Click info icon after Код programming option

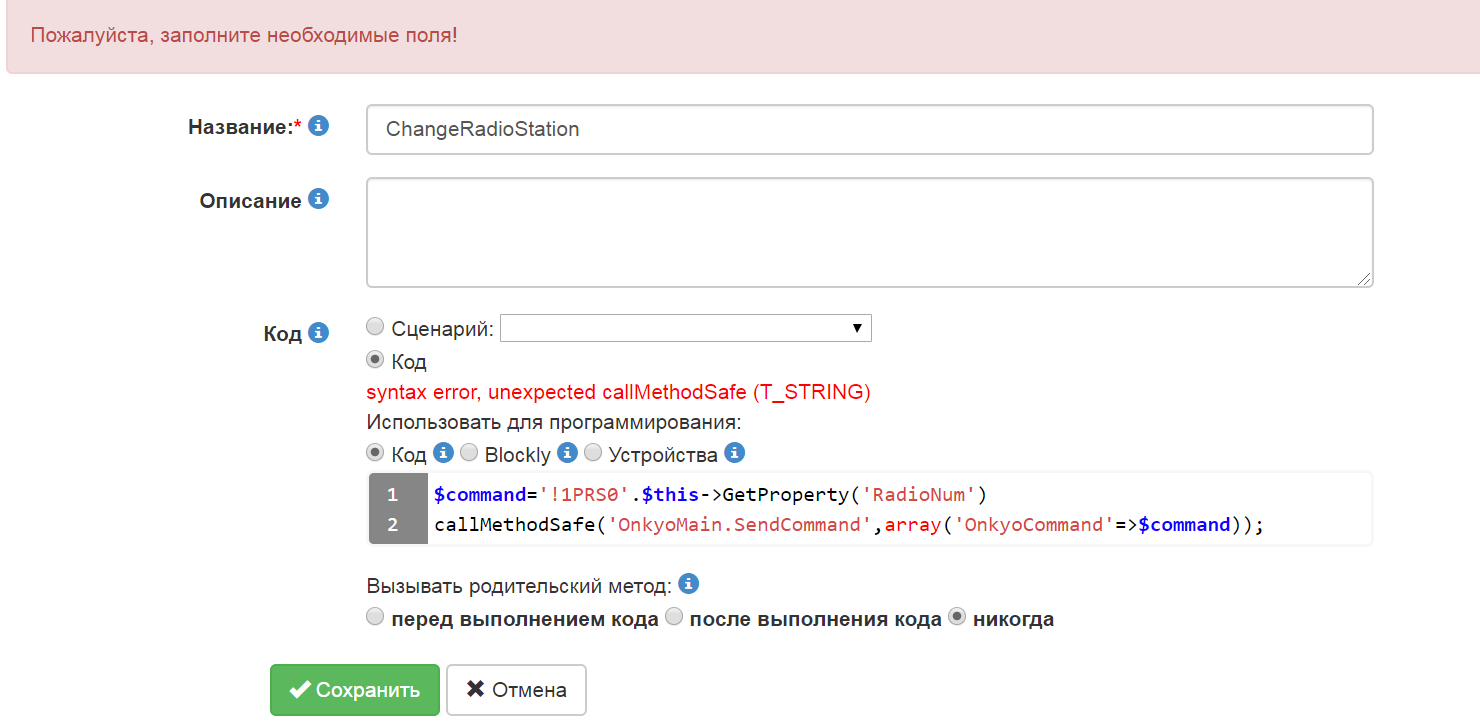[443, 453]
